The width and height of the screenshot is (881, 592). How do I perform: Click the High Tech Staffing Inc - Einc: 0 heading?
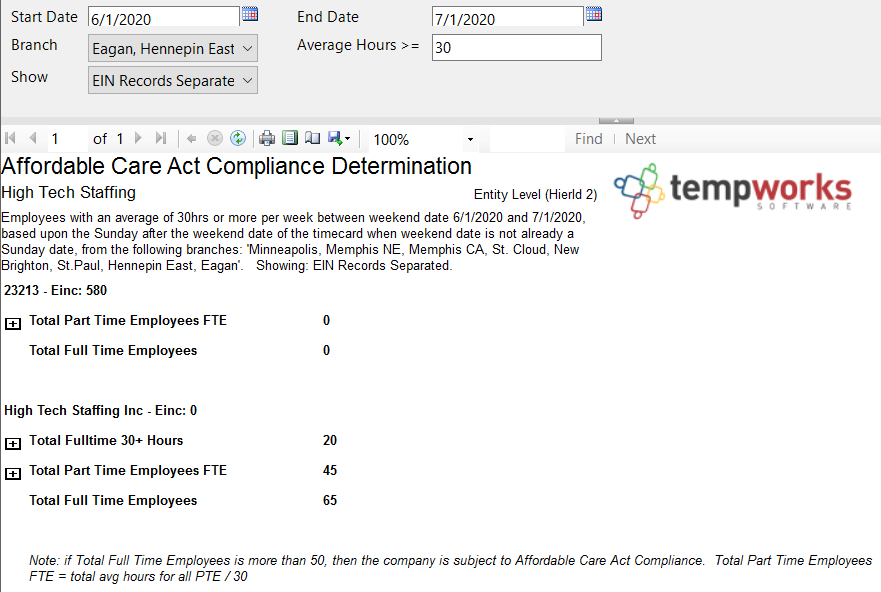tap(101, 411)
